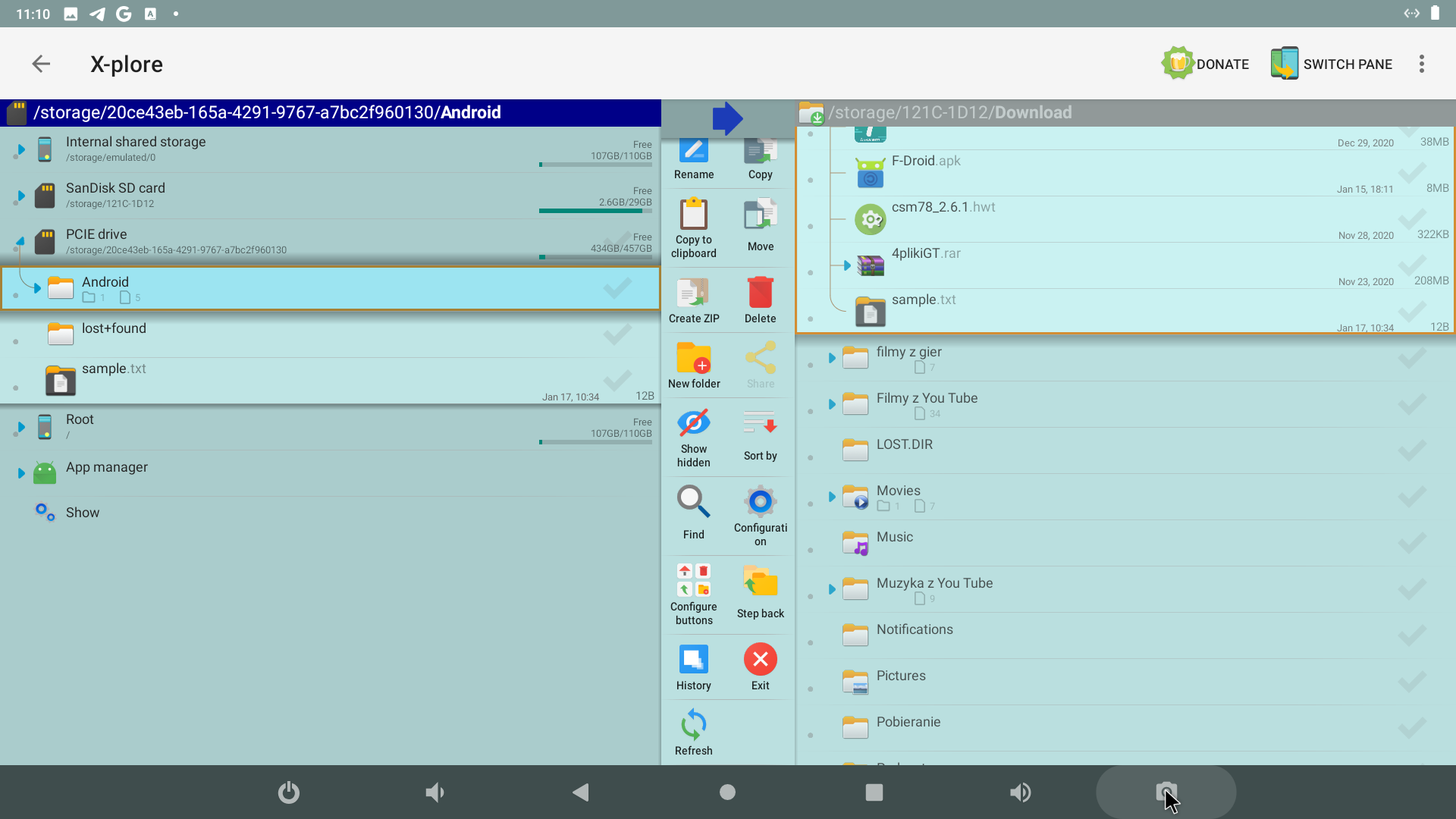Mark the lost+found folder checkmark
Viewport: 1456px width, 819px height.
(x=618, y=334)
